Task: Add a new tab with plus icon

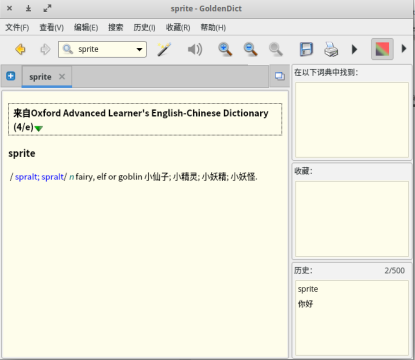Action: click(x=11, y=76)
